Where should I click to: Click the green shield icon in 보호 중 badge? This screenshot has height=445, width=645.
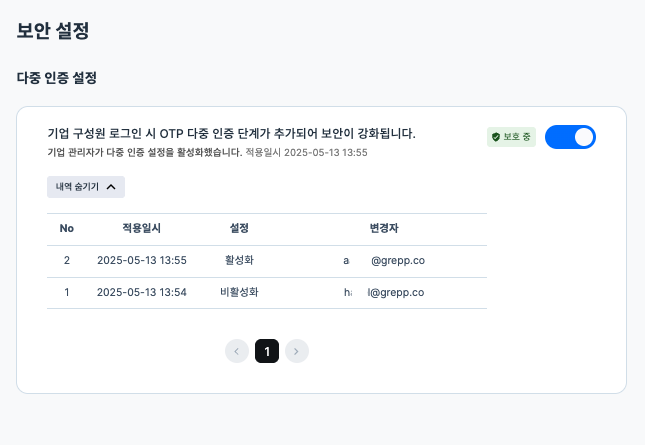point(496,137)
